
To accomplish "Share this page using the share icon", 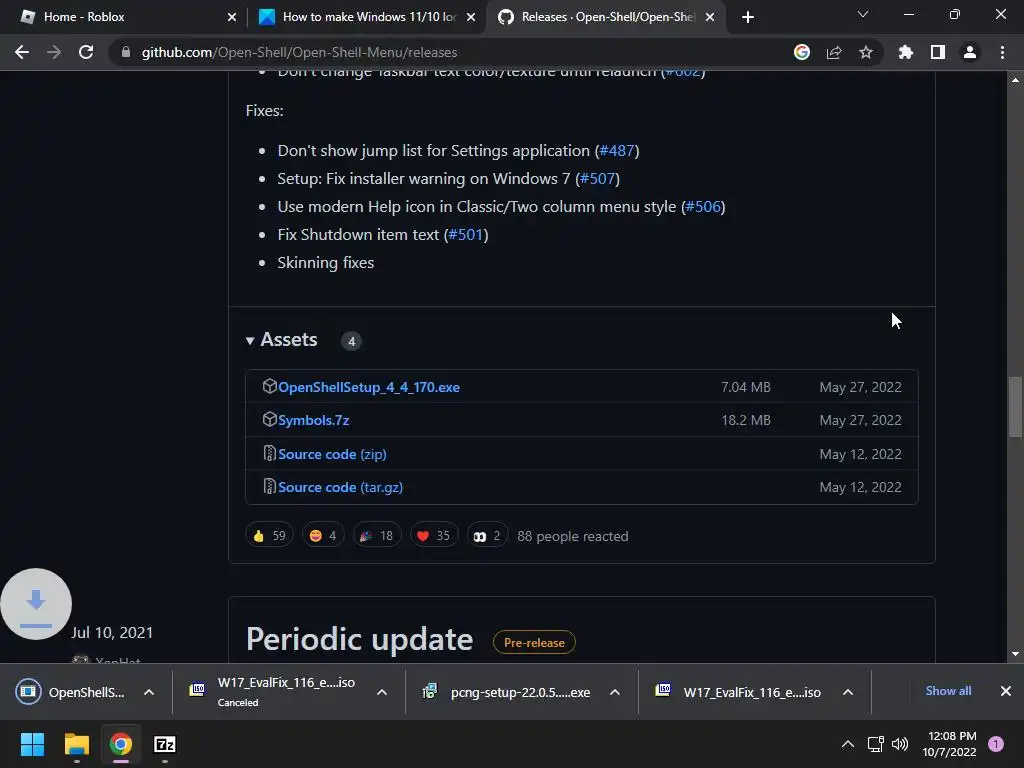I will point(833,52).
